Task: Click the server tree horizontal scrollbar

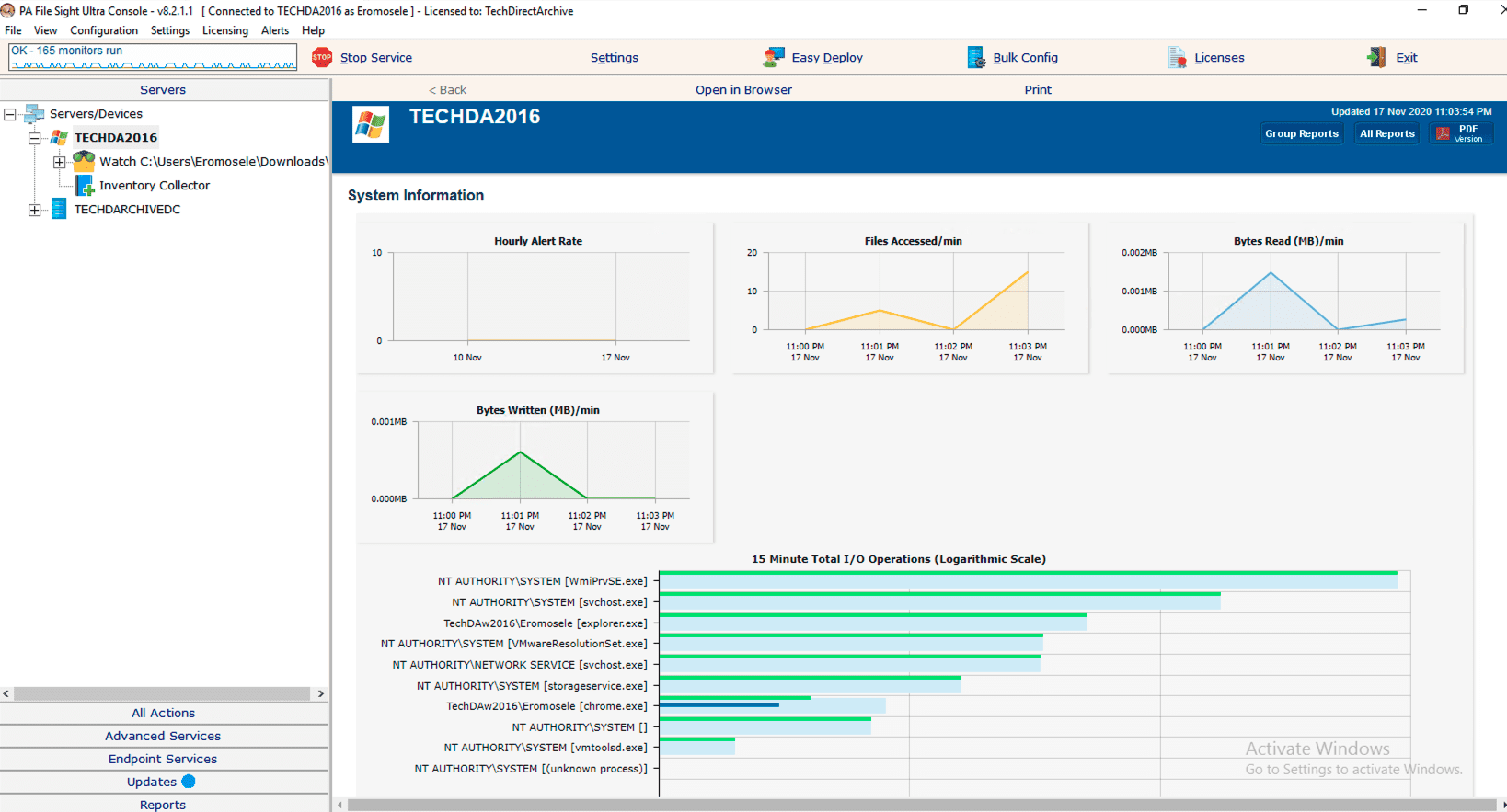Action: tap(162, 693)
